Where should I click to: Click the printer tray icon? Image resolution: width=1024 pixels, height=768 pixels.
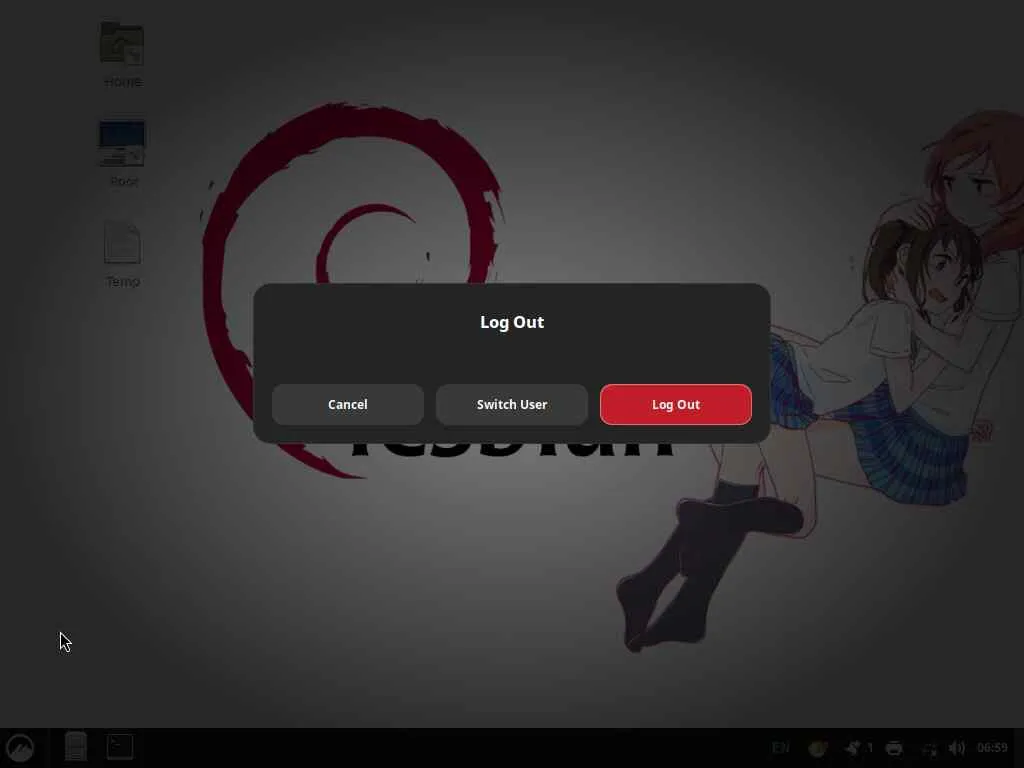pos(893,748)
